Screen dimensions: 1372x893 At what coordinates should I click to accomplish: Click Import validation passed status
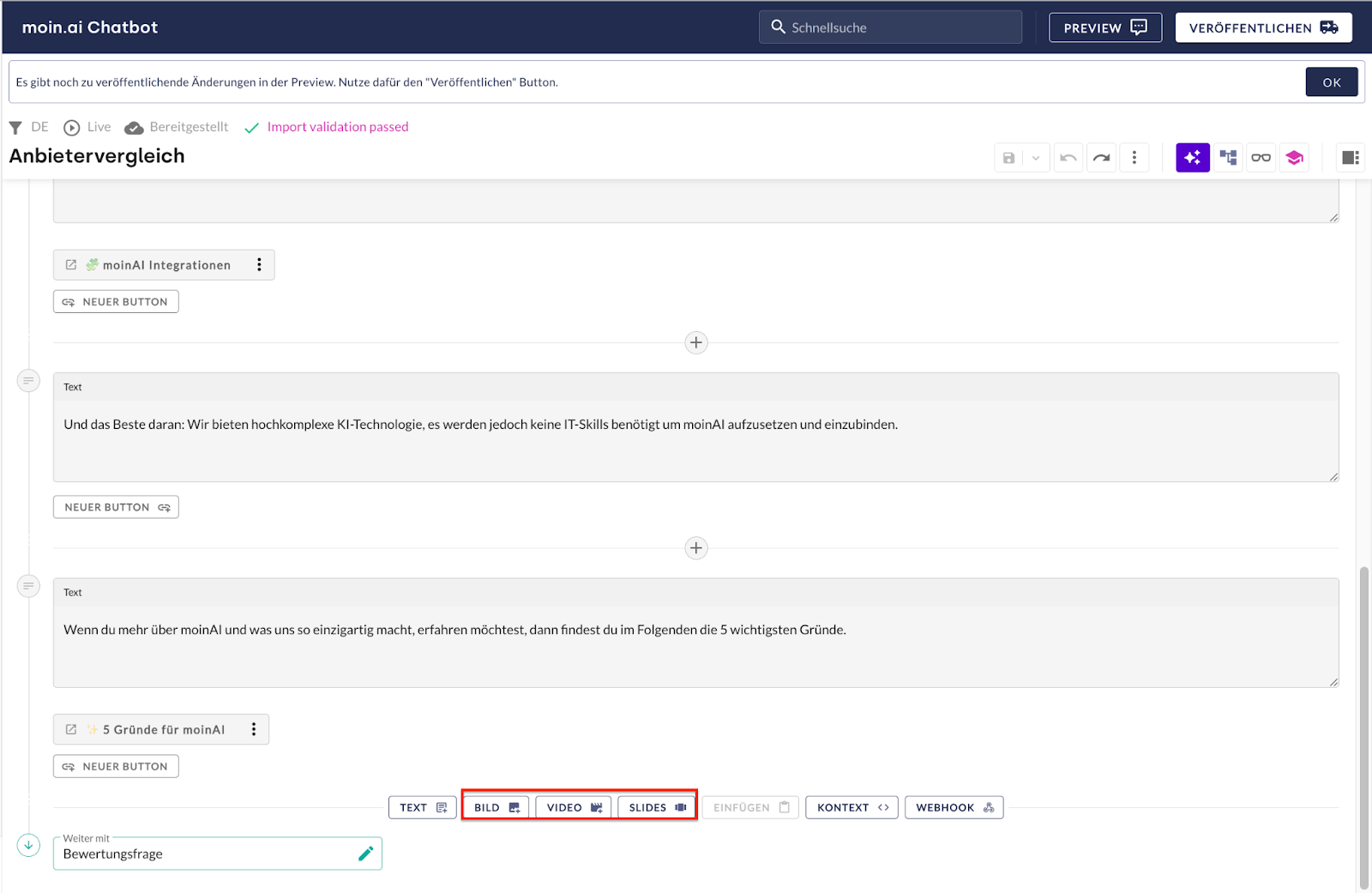(337, 127)
